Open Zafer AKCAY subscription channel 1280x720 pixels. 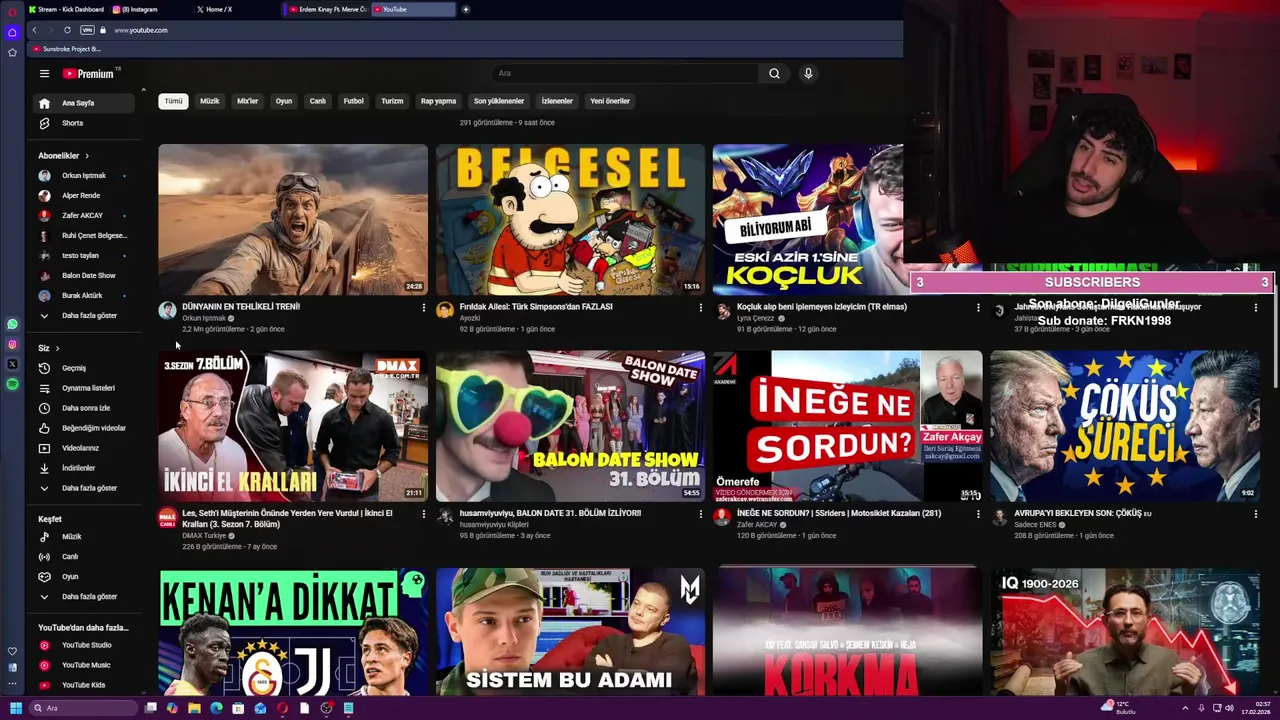tap(84, 216)
